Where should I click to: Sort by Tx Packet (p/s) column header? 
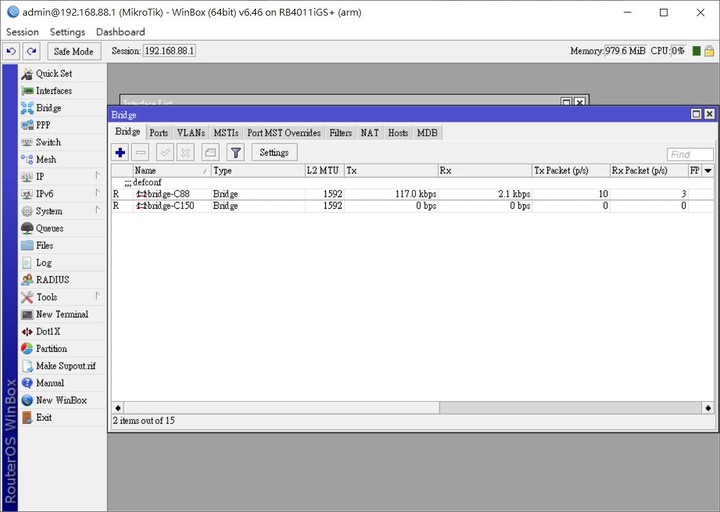(x=571, y=171)
